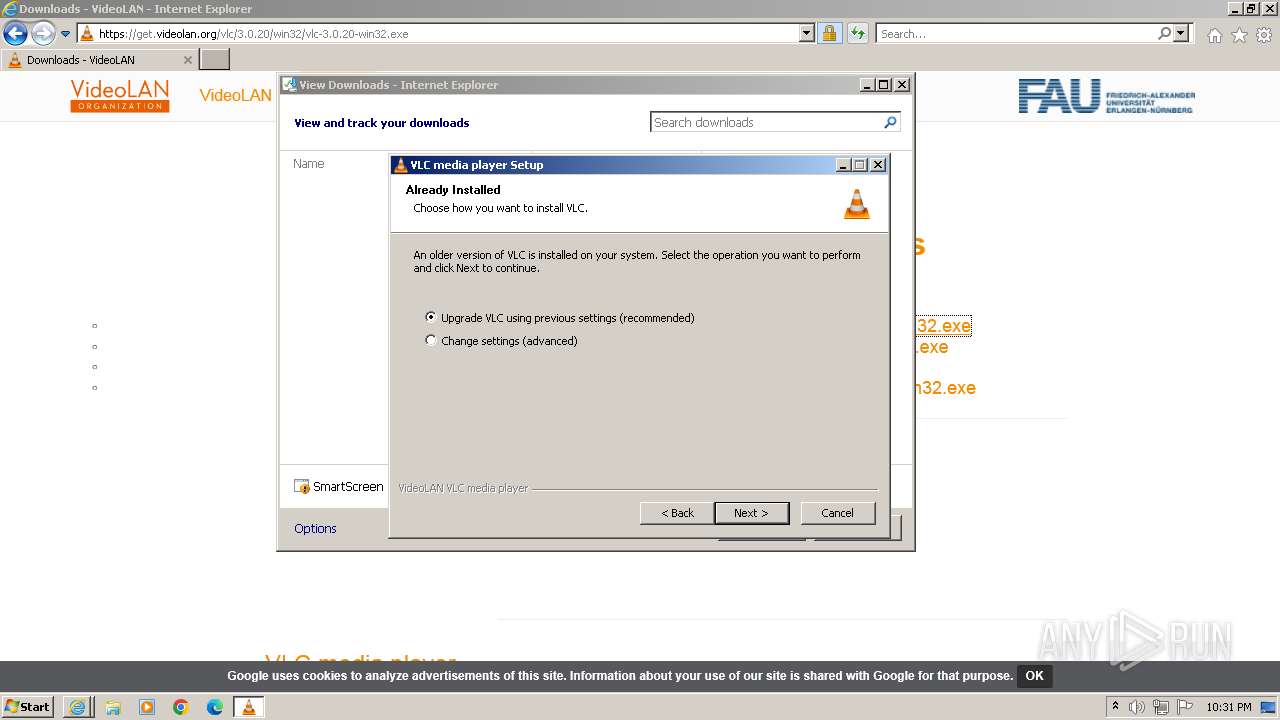This screenshot has height=720, width=1280.
Task: Launch Chrome from the taskbar
Action: point(181,707)
